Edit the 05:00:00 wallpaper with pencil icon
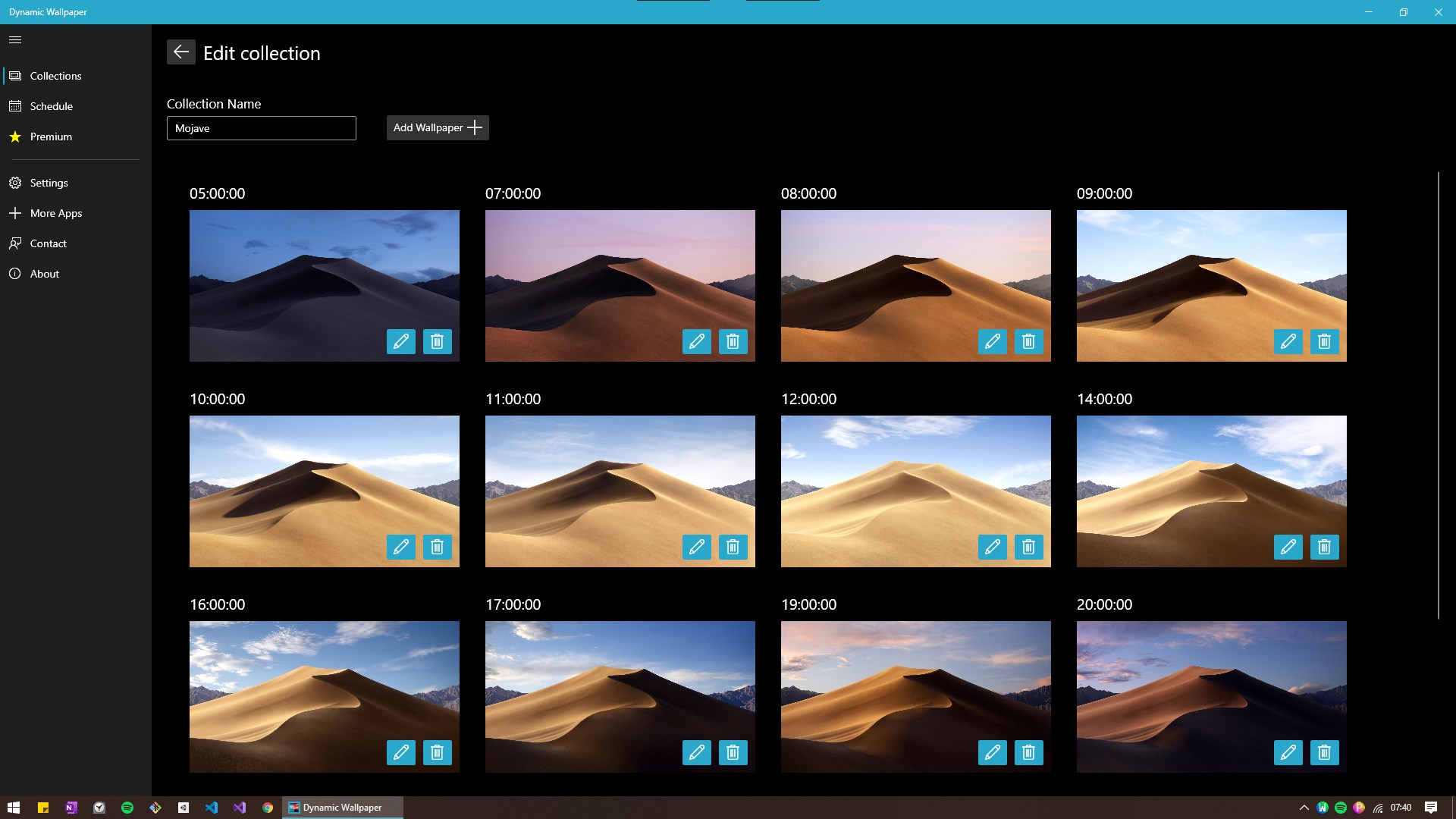The height and width of the screenshot is (819, 1456). (400, 341)
